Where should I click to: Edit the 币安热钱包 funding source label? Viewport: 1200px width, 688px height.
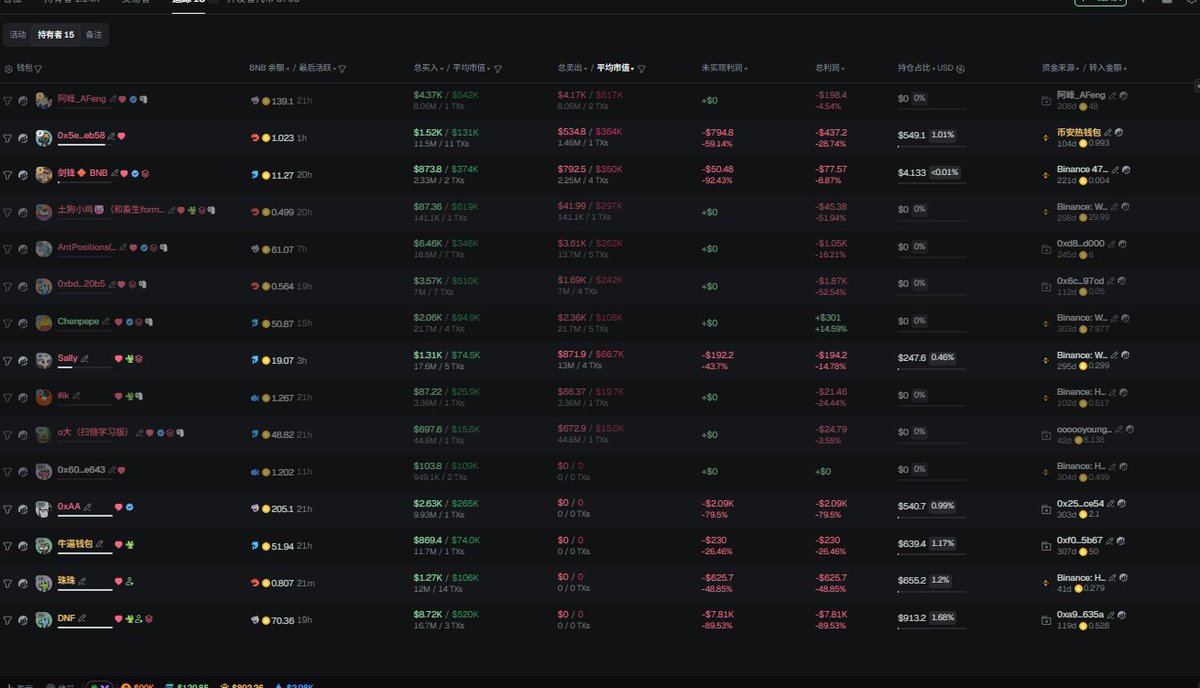1108,132
